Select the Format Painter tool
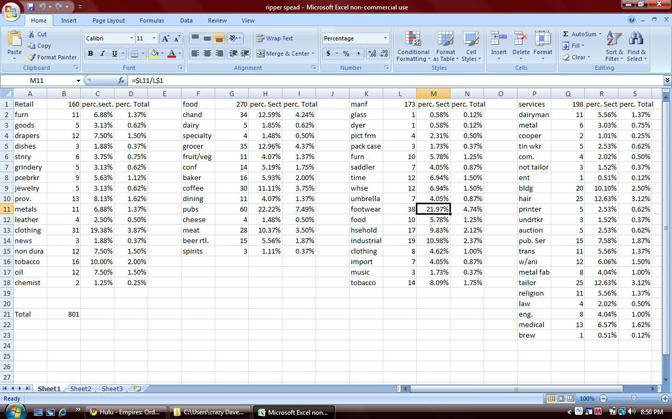 pos(55,57)
